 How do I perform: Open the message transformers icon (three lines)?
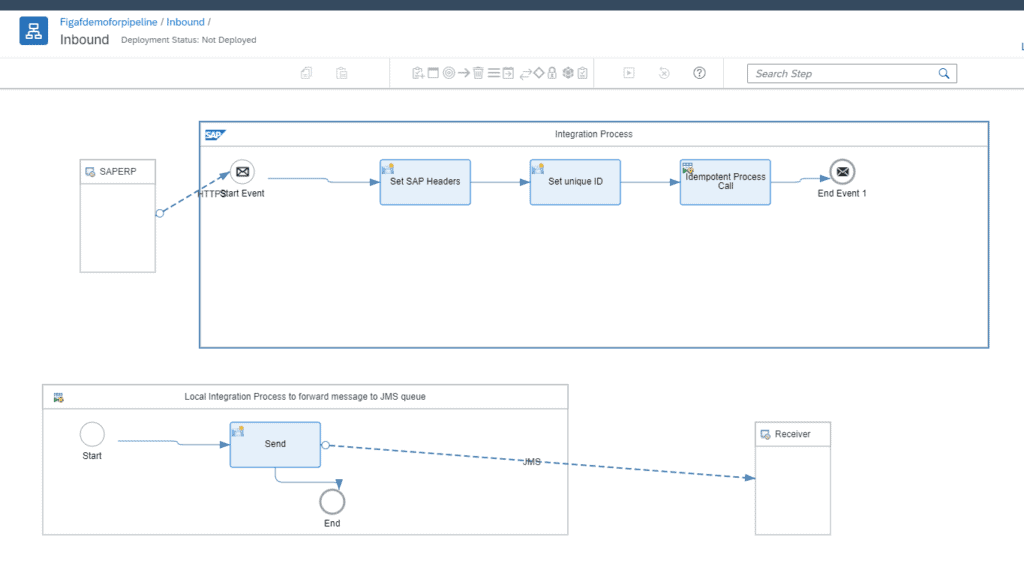pos(494,73)
